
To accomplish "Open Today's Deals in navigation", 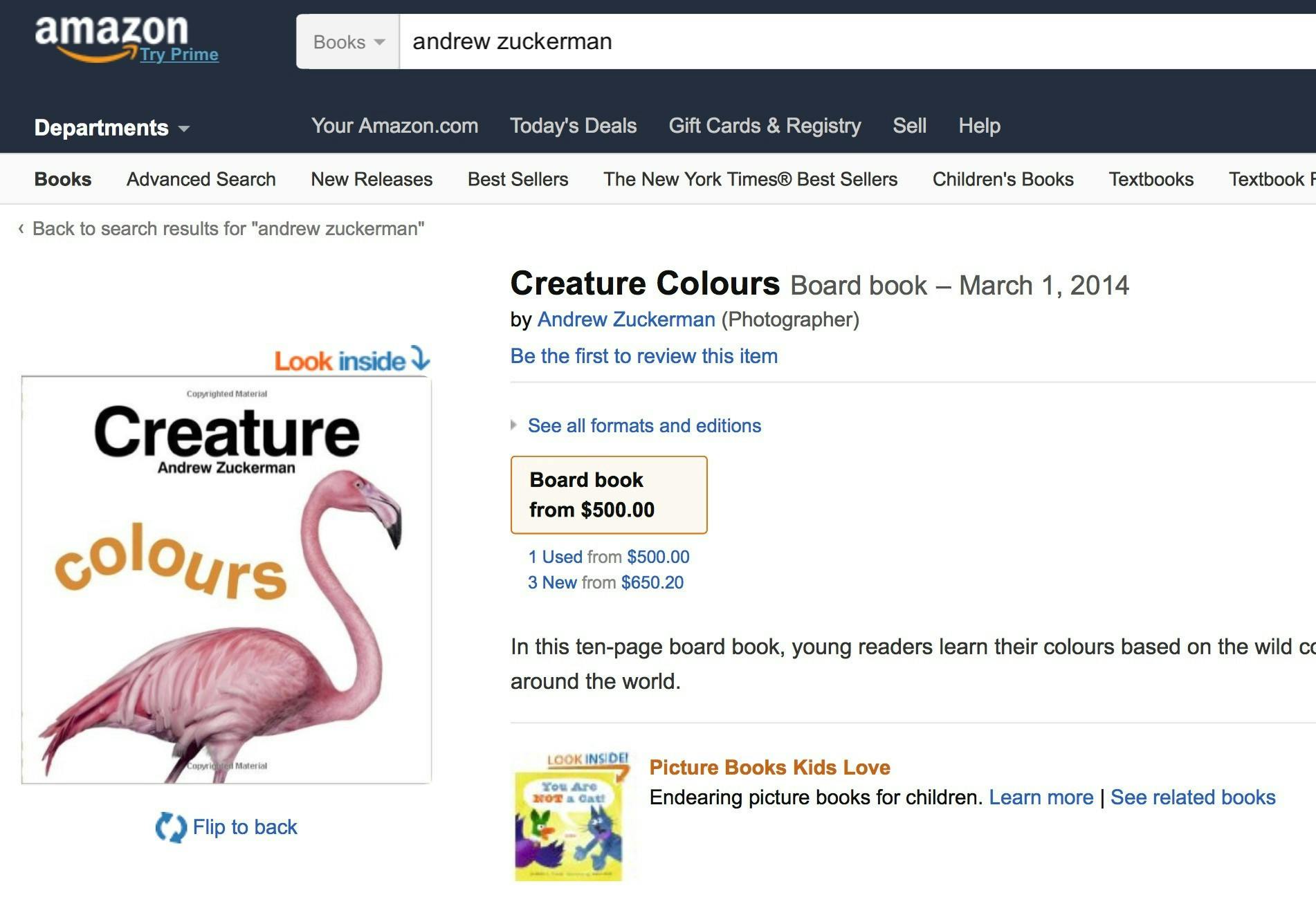I will point(573,126).
